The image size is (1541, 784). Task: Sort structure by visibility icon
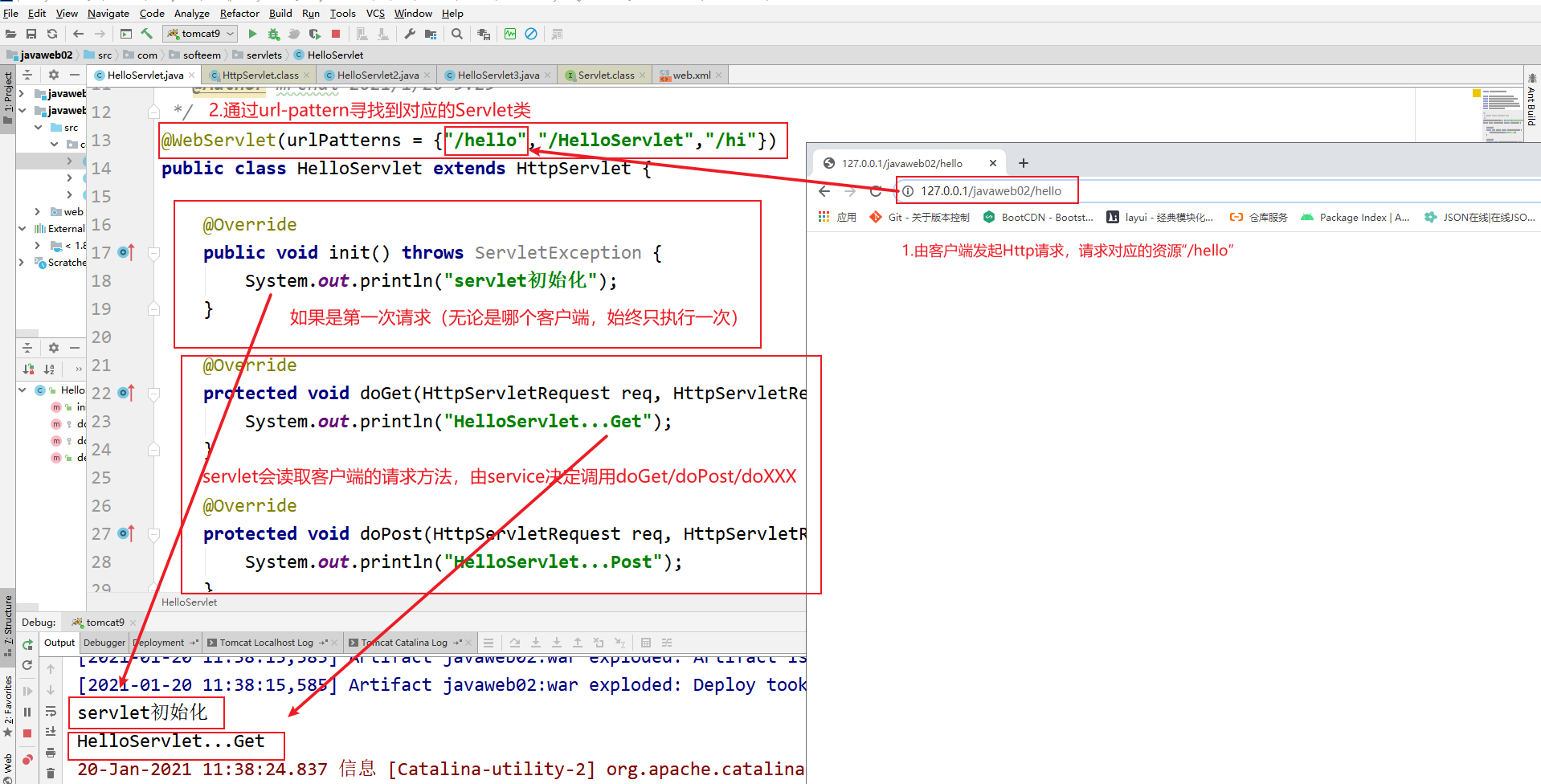point(29,369)
